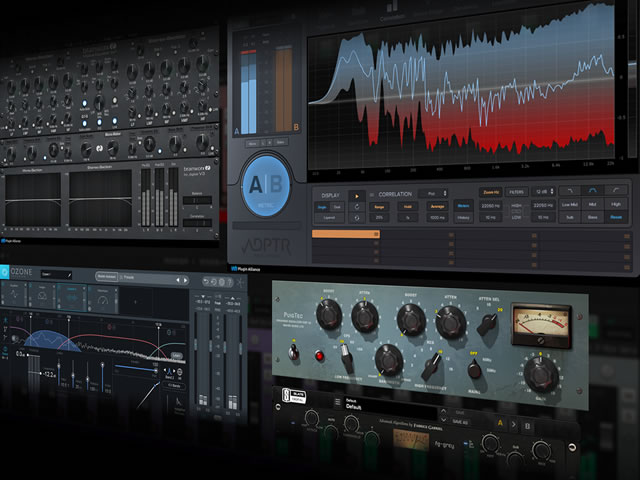Click the Hold button in ADPTR
This screenshot has height=480, width=640.
pyautogui.click(x=407, y=207)
